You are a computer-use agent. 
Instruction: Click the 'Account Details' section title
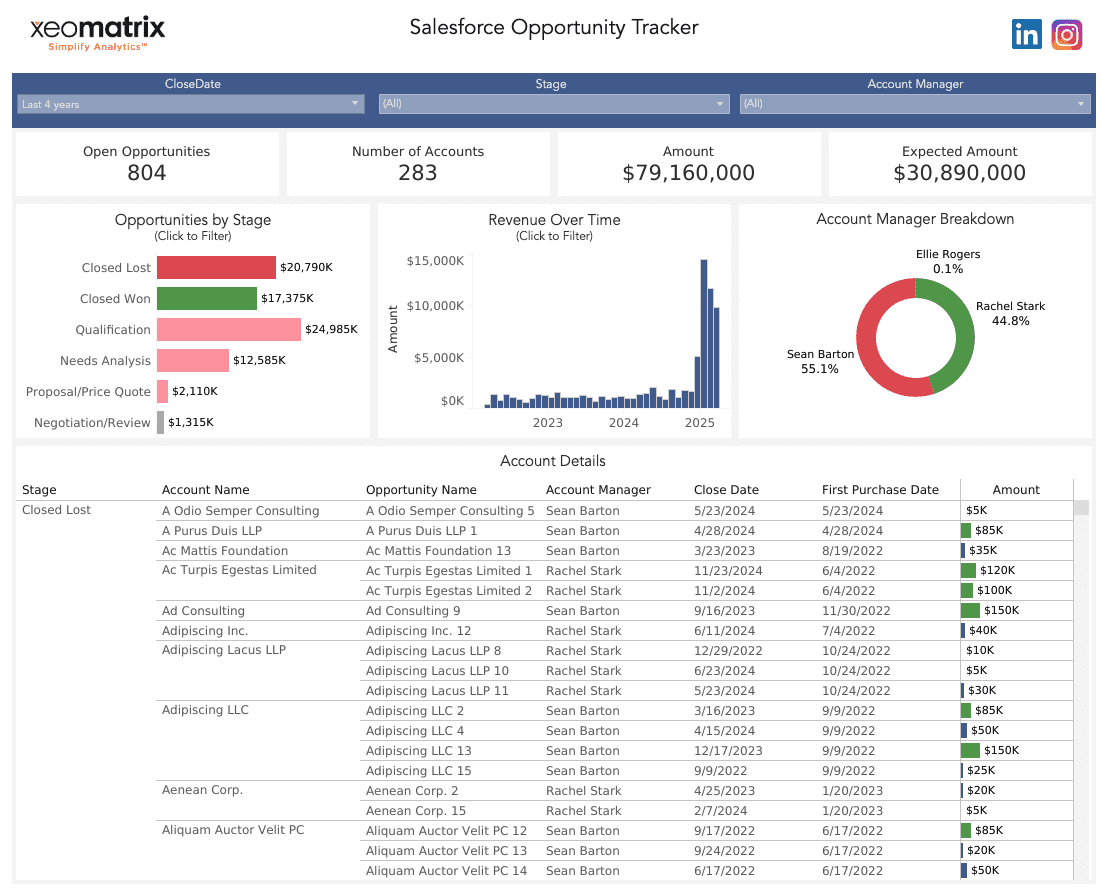(552, 460)
